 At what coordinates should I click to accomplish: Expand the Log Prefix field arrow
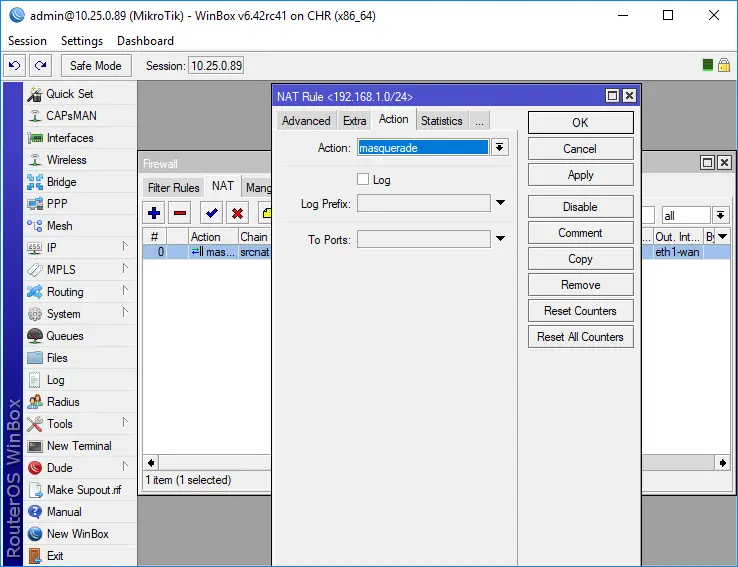tap(500, 203)
